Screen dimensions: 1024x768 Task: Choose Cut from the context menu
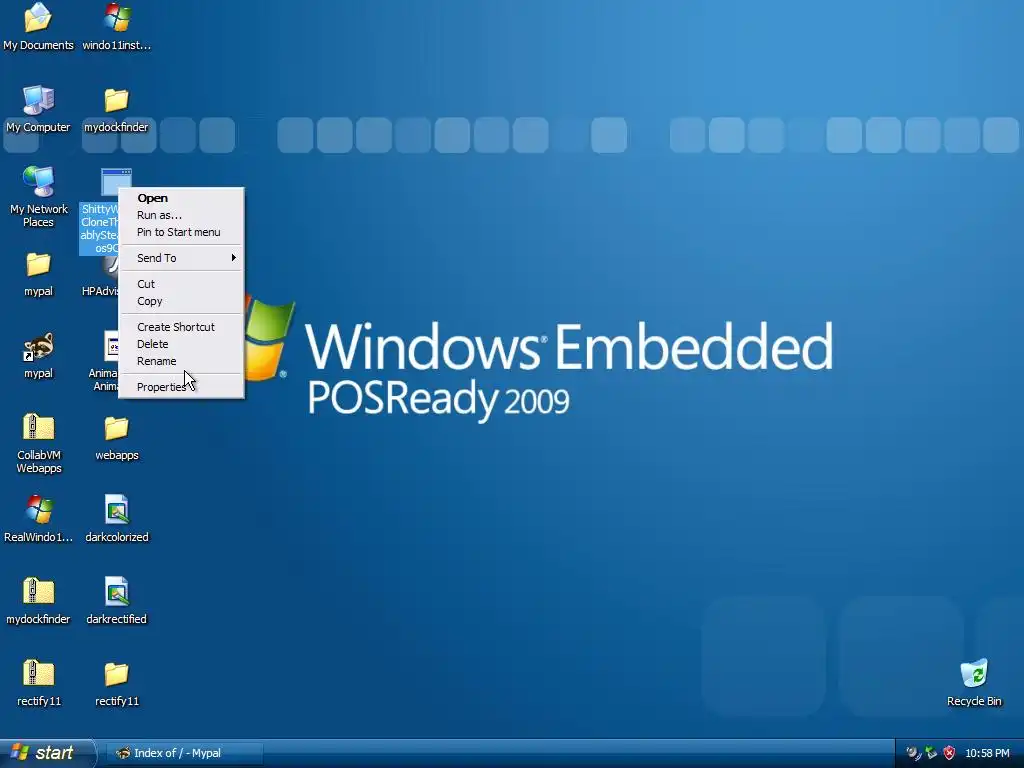(x=181, y=284)
